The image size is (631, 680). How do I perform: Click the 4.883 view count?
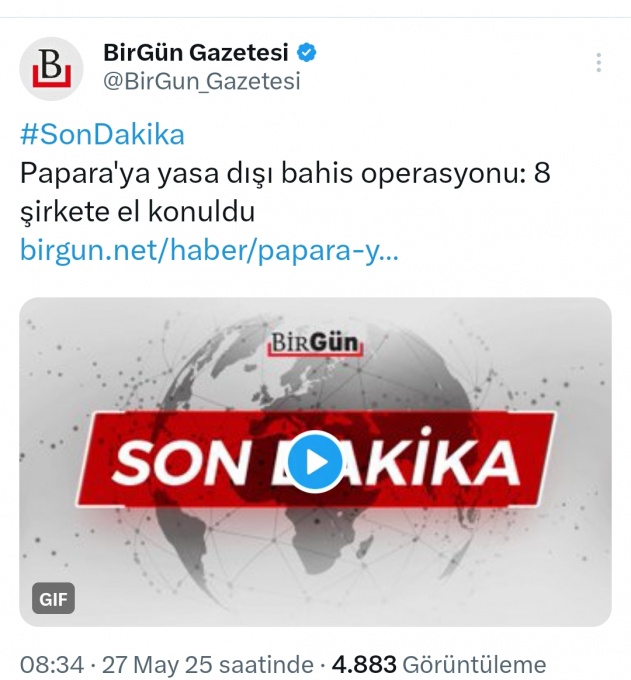(364, 665)
